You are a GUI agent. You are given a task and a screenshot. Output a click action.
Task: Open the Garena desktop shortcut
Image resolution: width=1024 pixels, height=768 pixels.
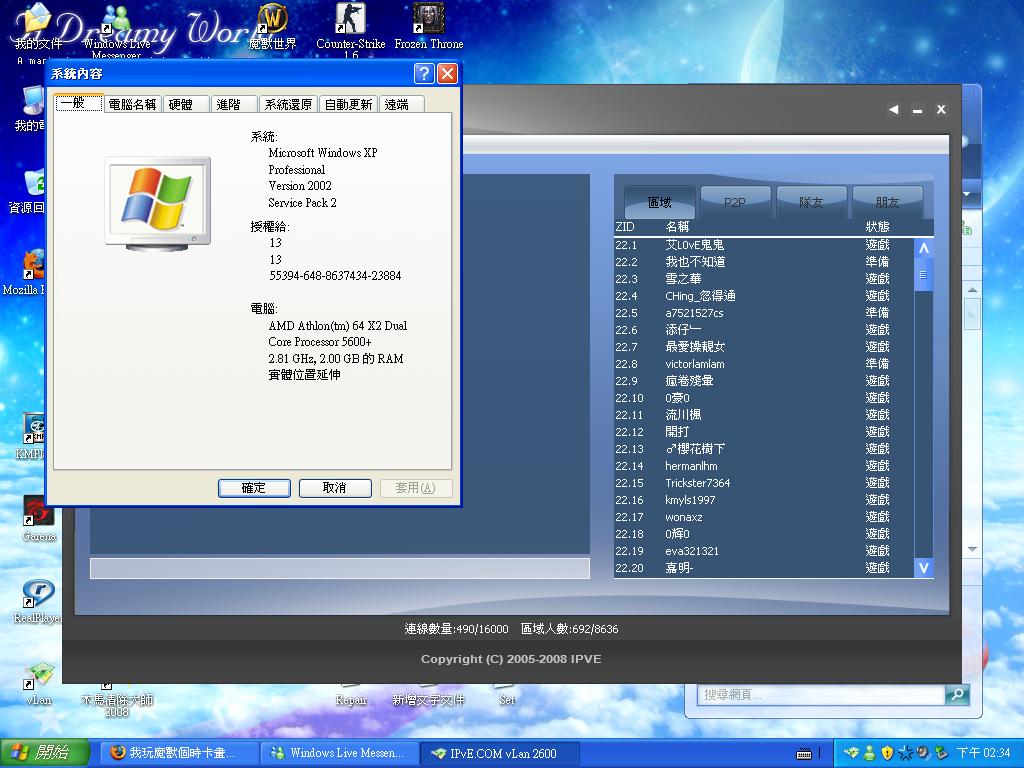[x=38, y=514]
